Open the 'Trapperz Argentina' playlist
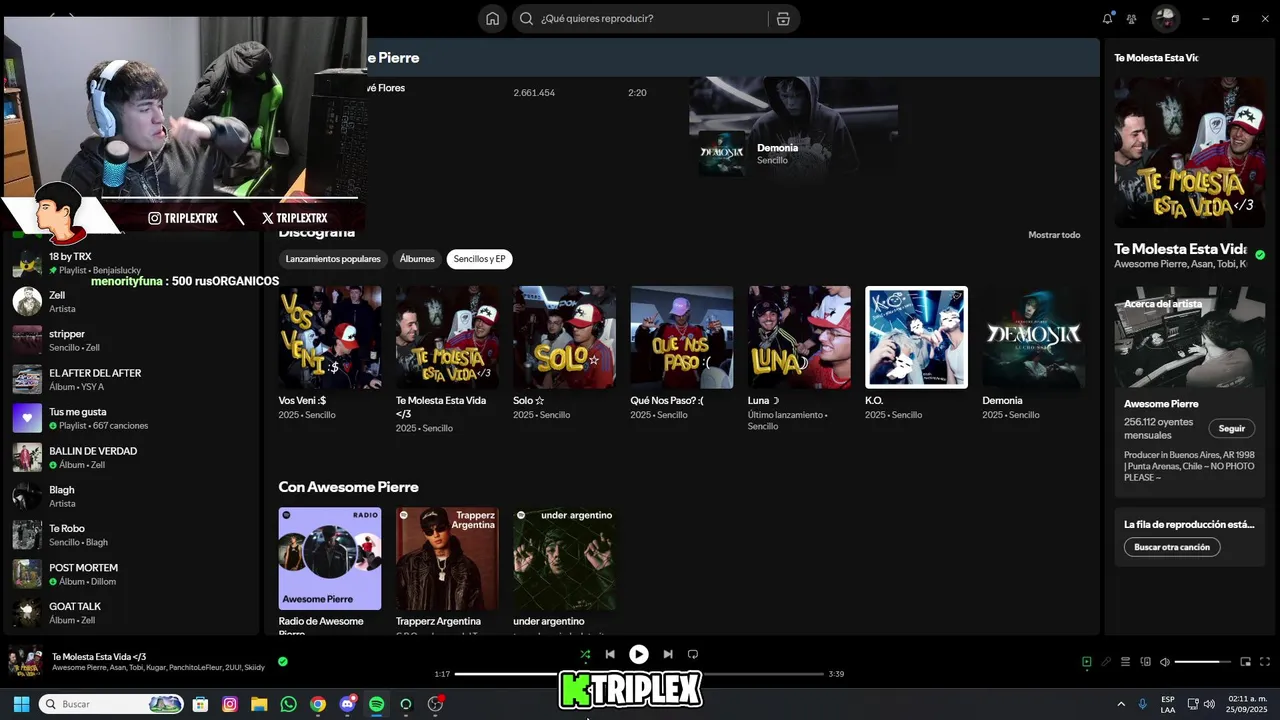 (447, 569)
